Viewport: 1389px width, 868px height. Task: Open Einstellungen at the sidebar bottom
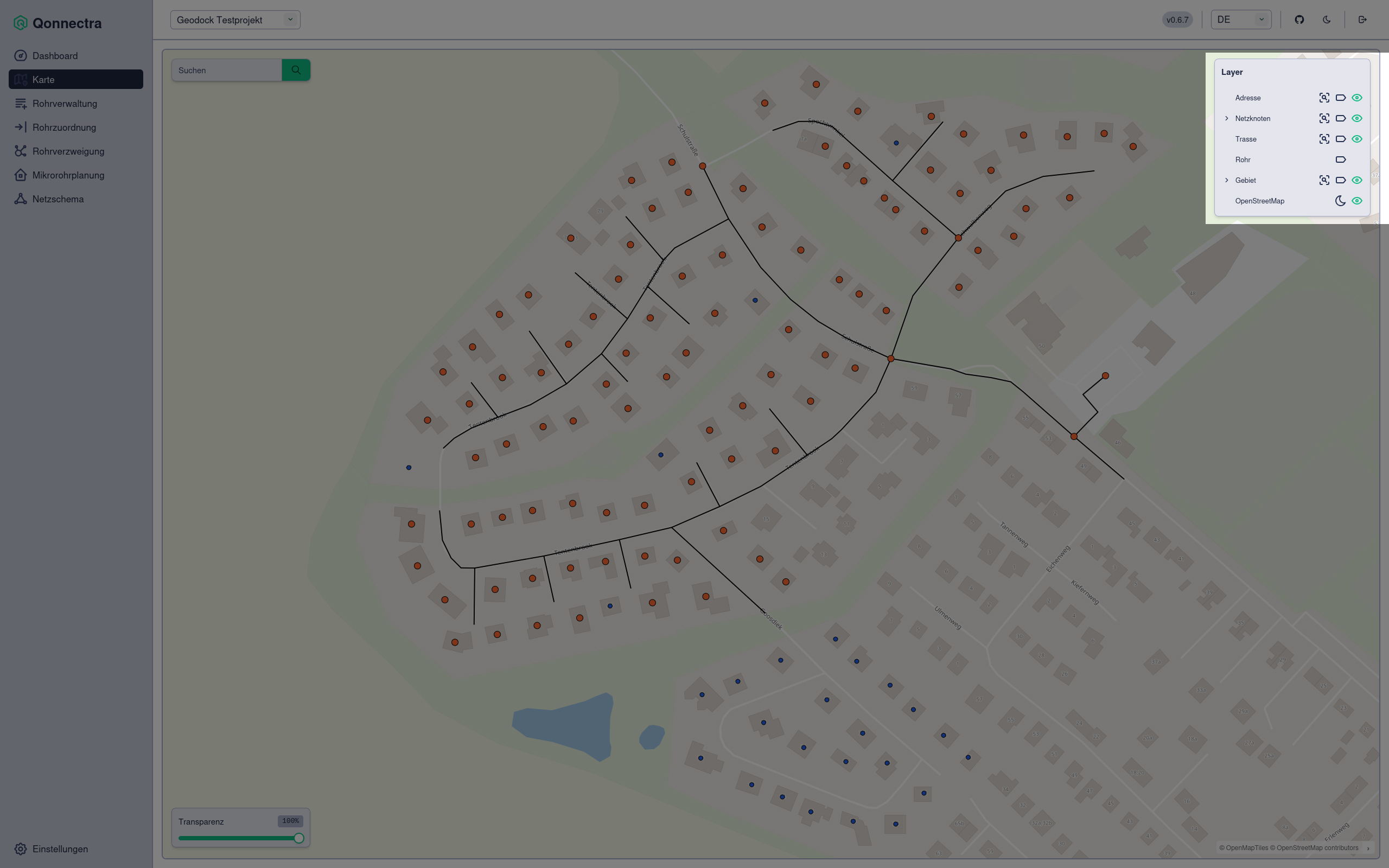[60, 849]
